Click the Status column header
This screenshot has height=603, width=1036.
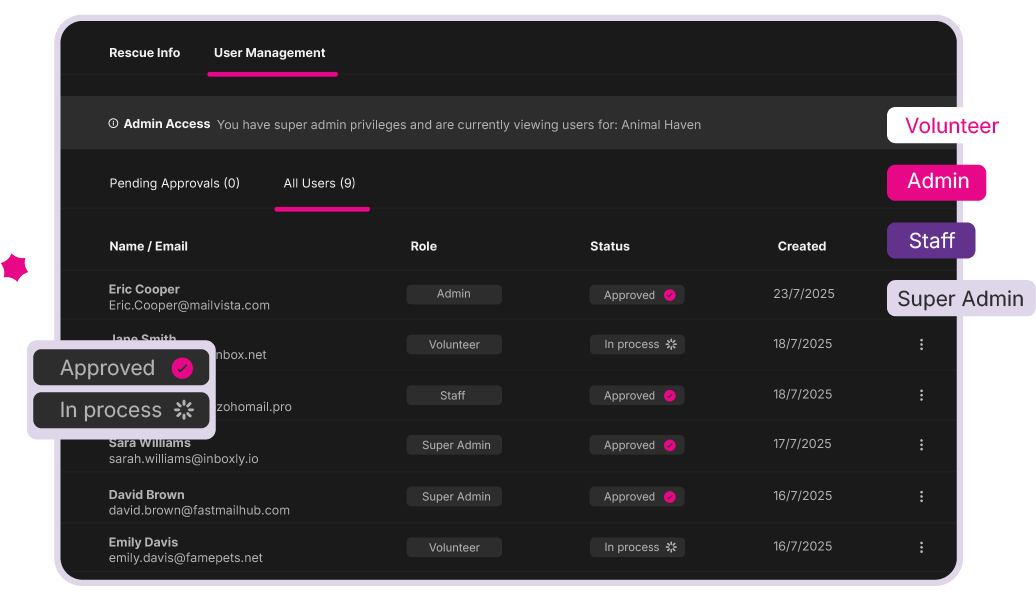[610, 246]
